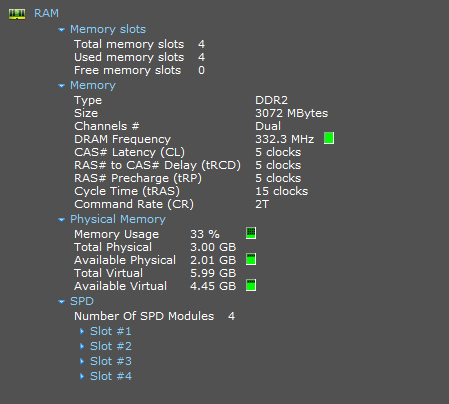Image resolution: width=449 pixels, height=404 pixels.
Task: Click the 'Total Virtual' label
Action: click(108, 273)
